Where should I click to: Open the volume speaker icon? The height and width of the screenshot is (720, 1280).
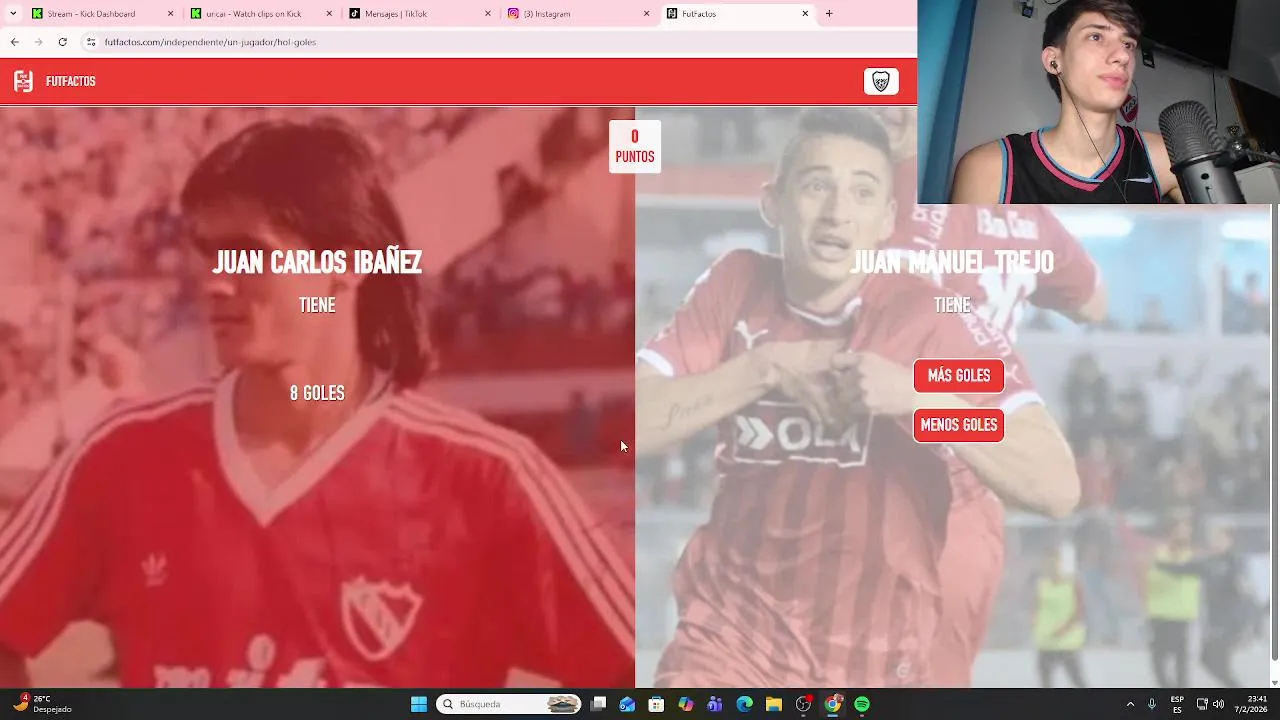click(1218, 704)
